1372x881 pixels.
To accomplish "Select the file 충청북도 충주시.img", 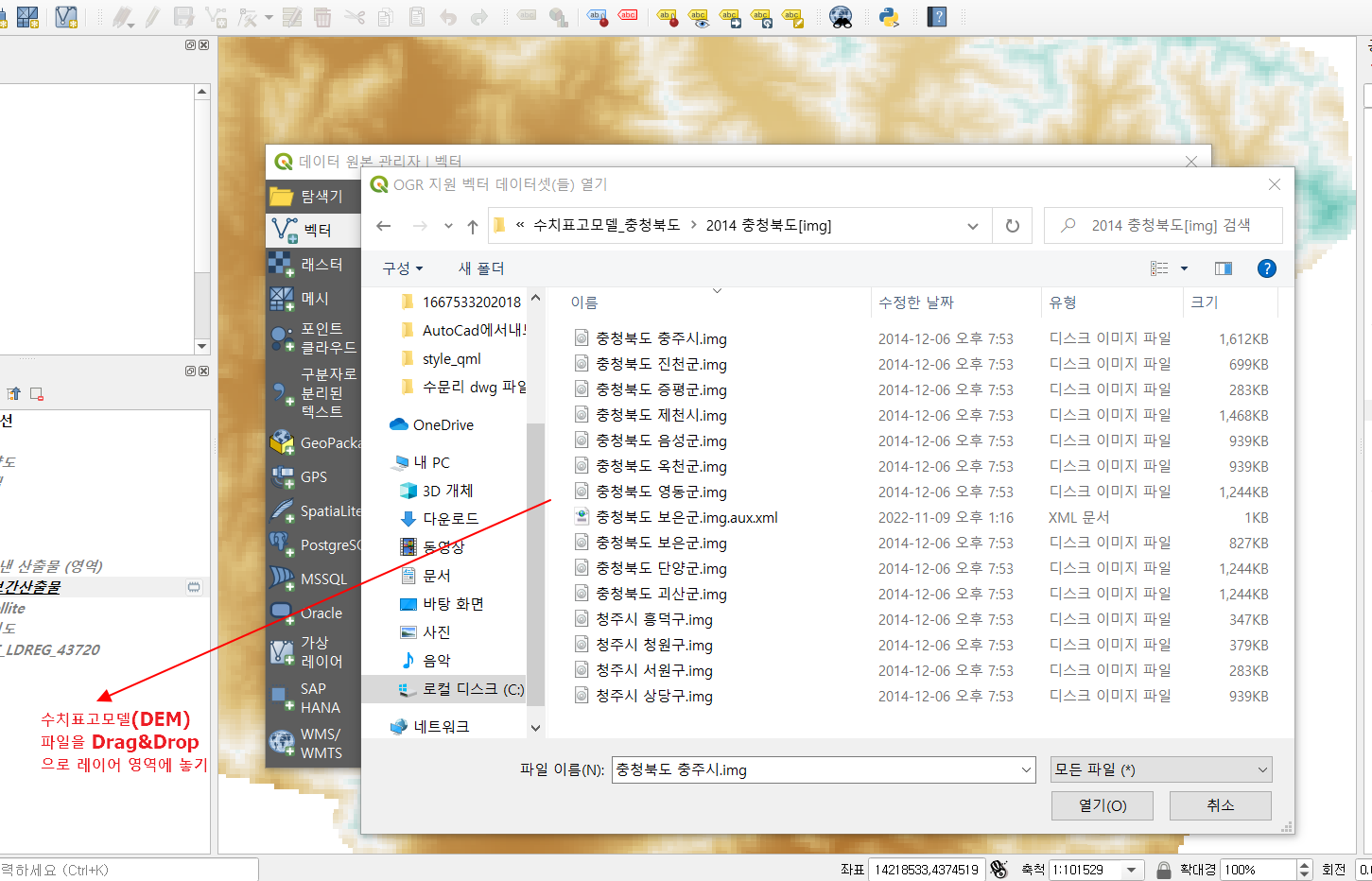I will pos(661,338).
